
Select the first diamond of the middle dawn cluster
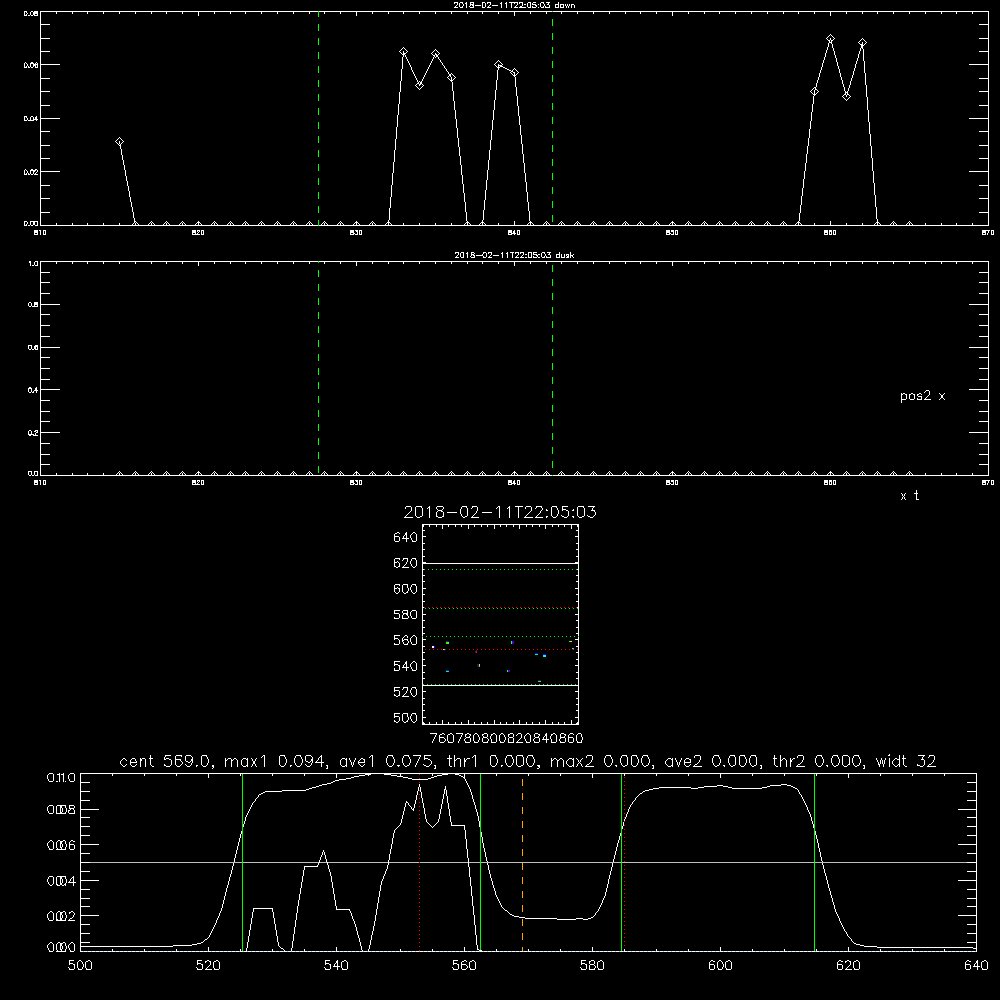pyautogui.click(x=403, y=52)
